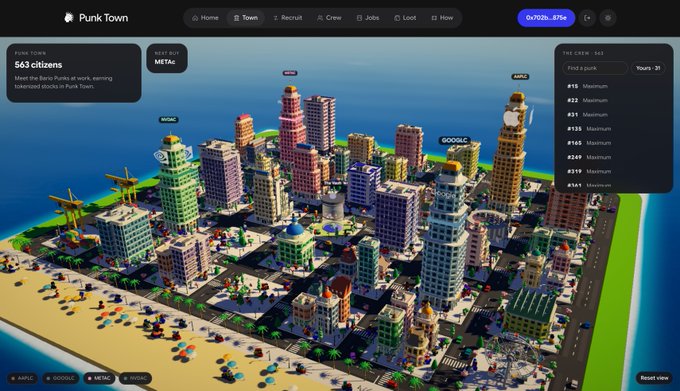Select punk #165 in the crew list
Viewport: 680px width, 391px height.
(x=614, y=143)
